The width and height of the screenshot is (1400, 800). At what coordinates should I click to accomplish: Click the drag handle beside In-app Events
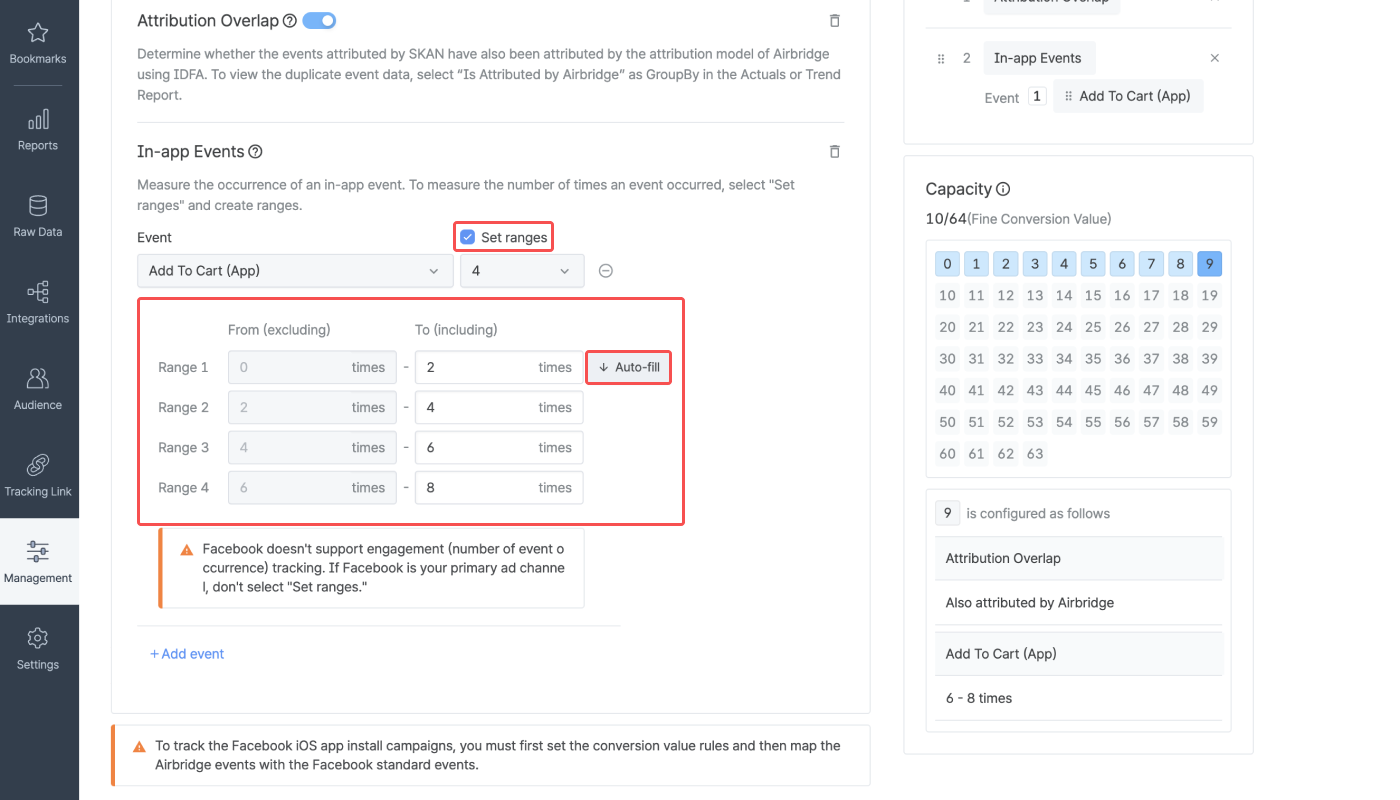(x=941, y=58)
